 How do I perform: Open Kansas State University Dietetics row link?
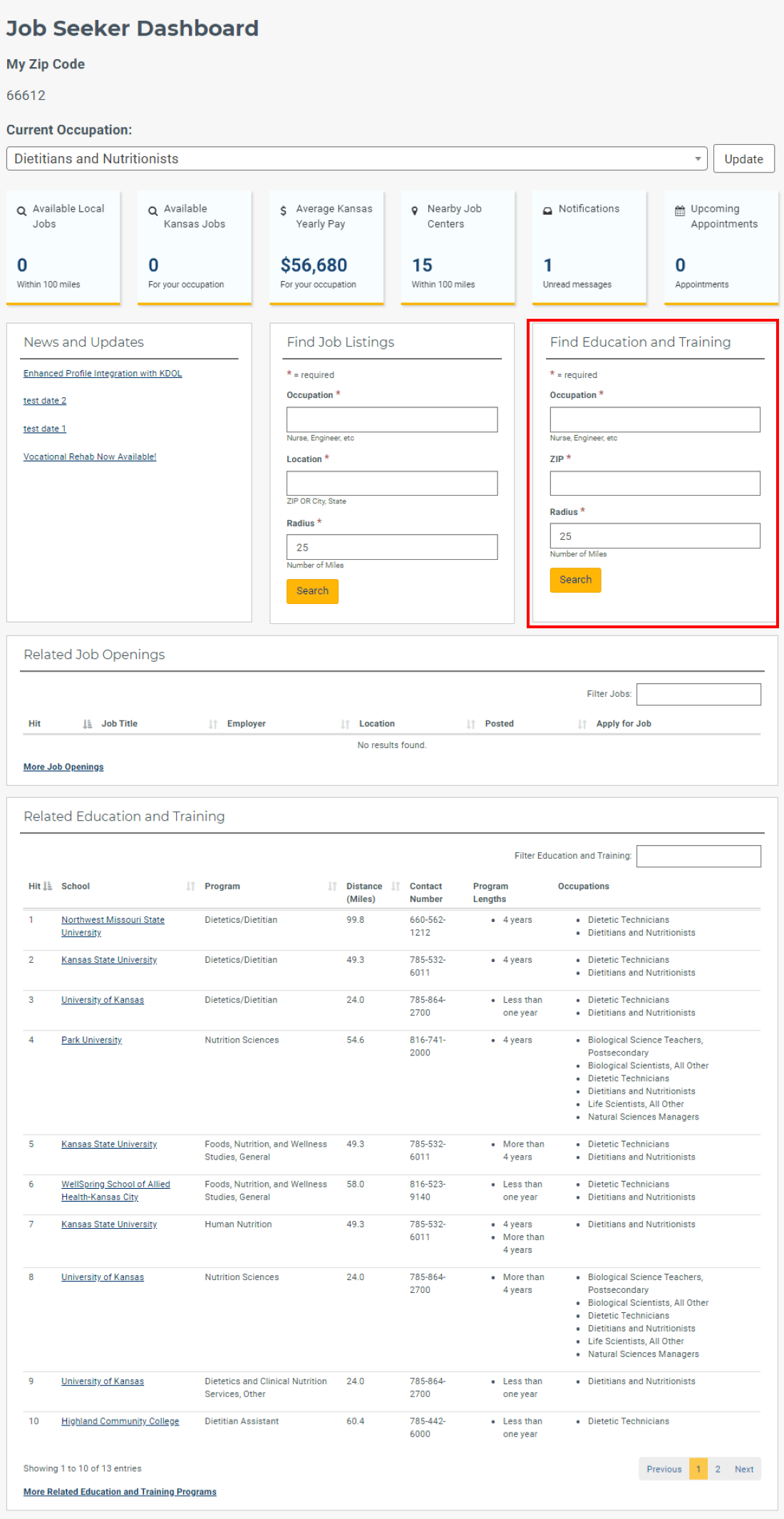(109, 960)
